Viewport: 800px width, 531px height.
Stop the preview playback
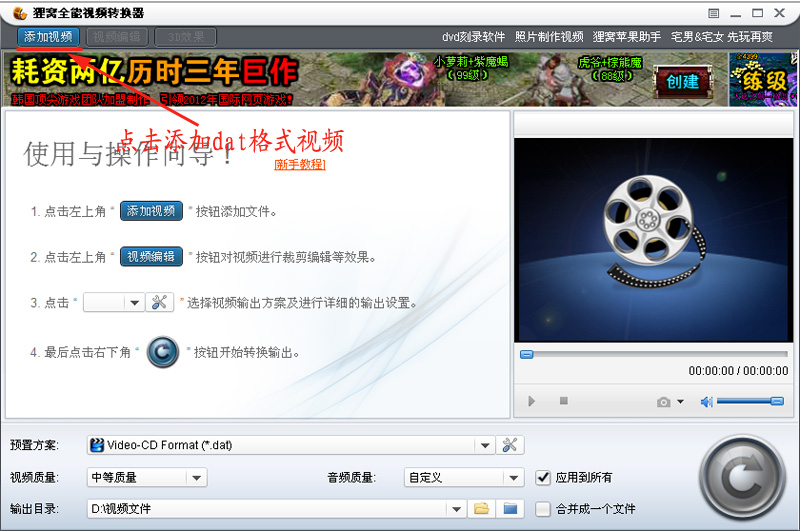[x=563, y=401]
